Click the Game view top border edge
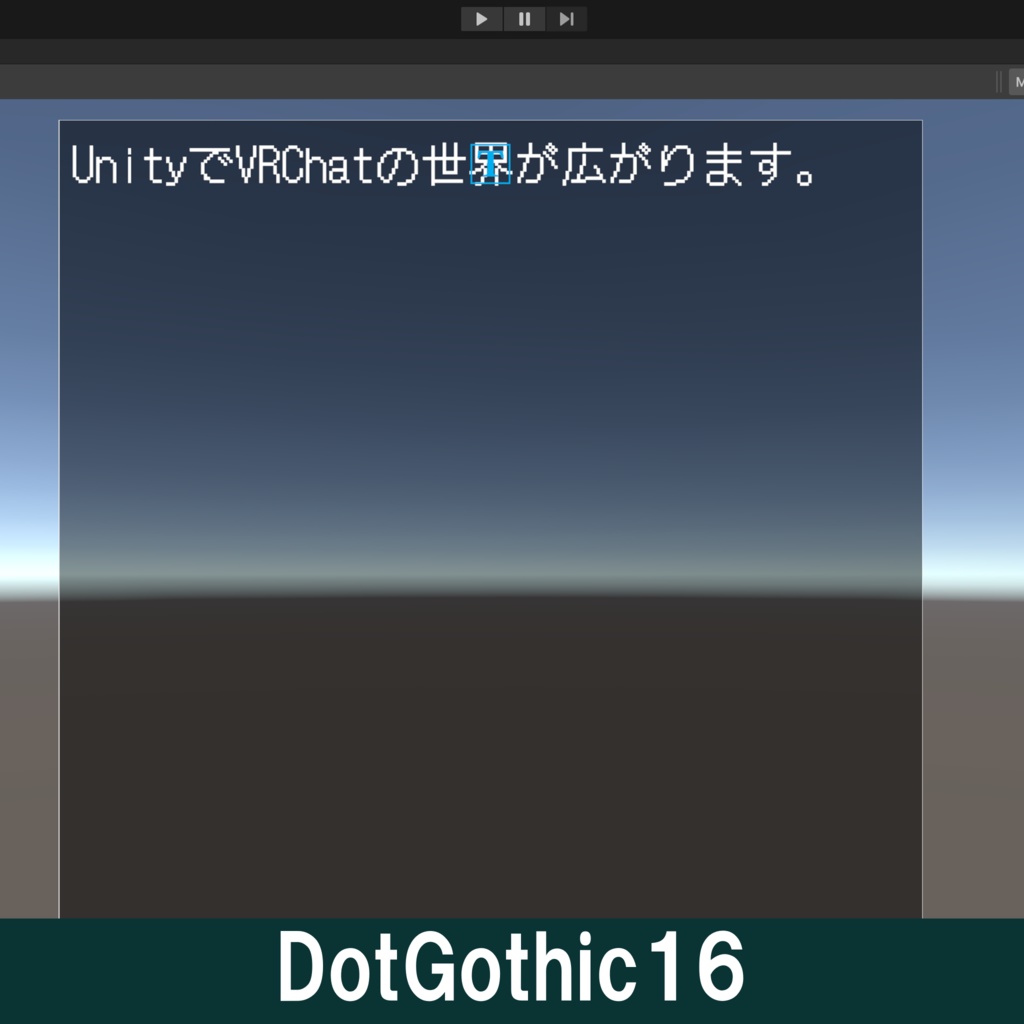 click(x=490, y=118)
